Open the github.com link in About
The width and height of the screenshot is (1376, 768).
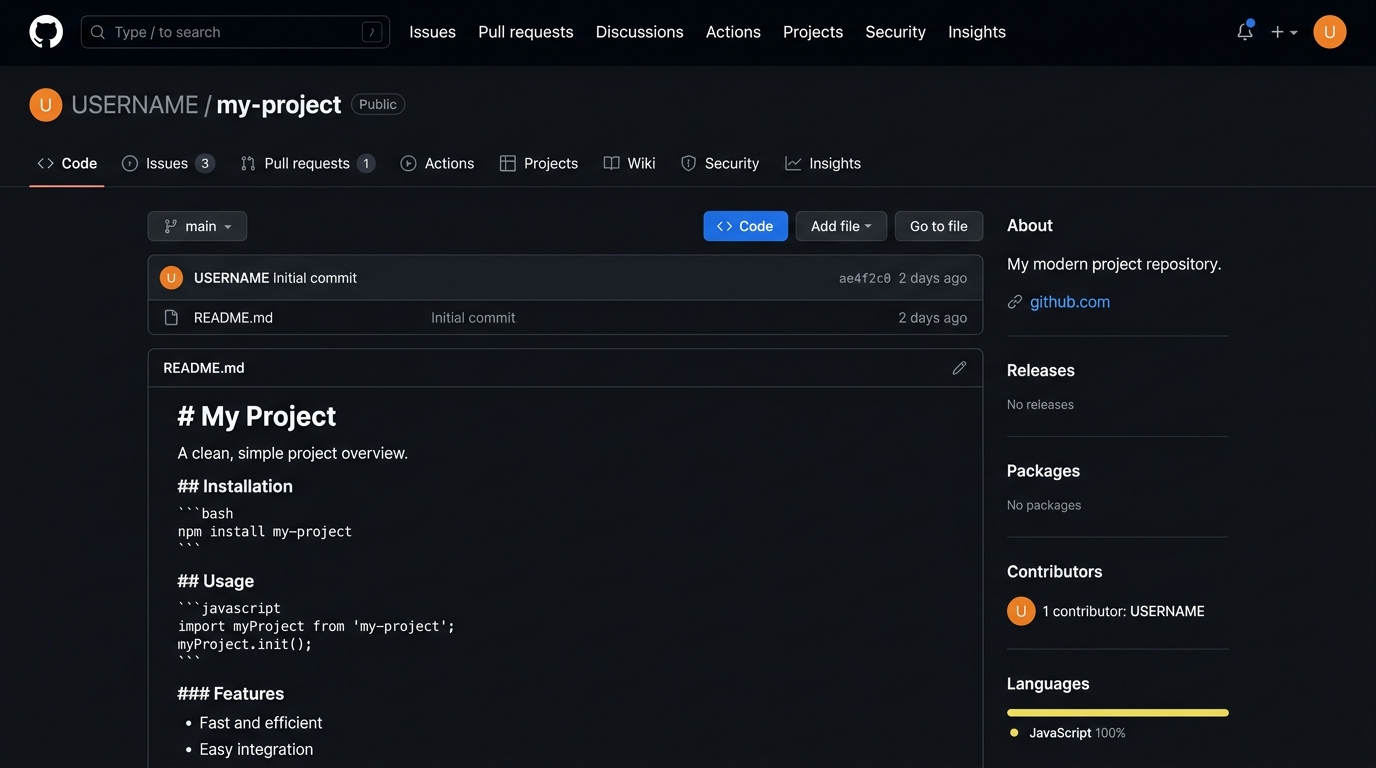tap(1070, 302)
